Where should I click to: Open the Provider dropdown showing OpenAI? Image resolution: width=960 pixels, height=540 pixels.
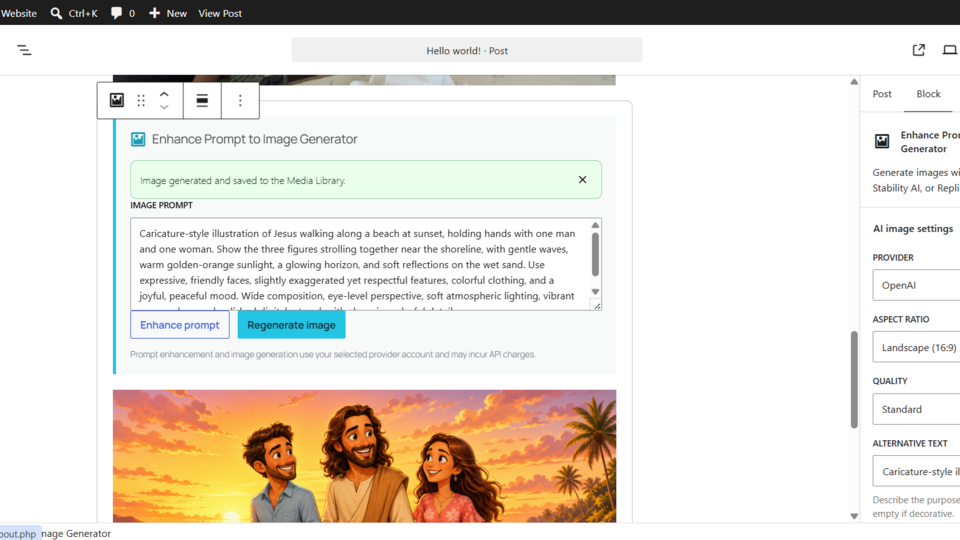point(916,285)
